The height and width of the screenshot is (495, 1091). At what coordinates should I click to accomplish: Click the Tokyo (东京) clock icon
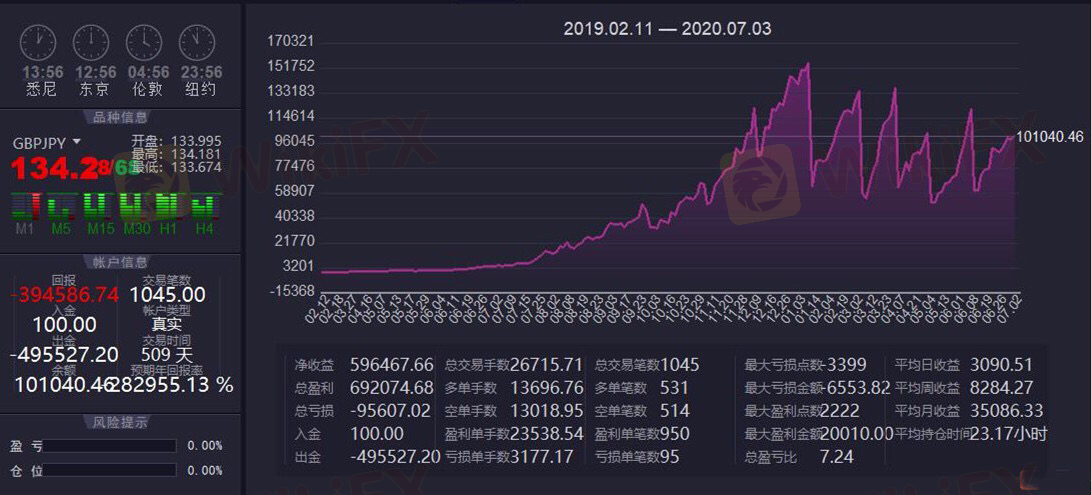[91, 42]
